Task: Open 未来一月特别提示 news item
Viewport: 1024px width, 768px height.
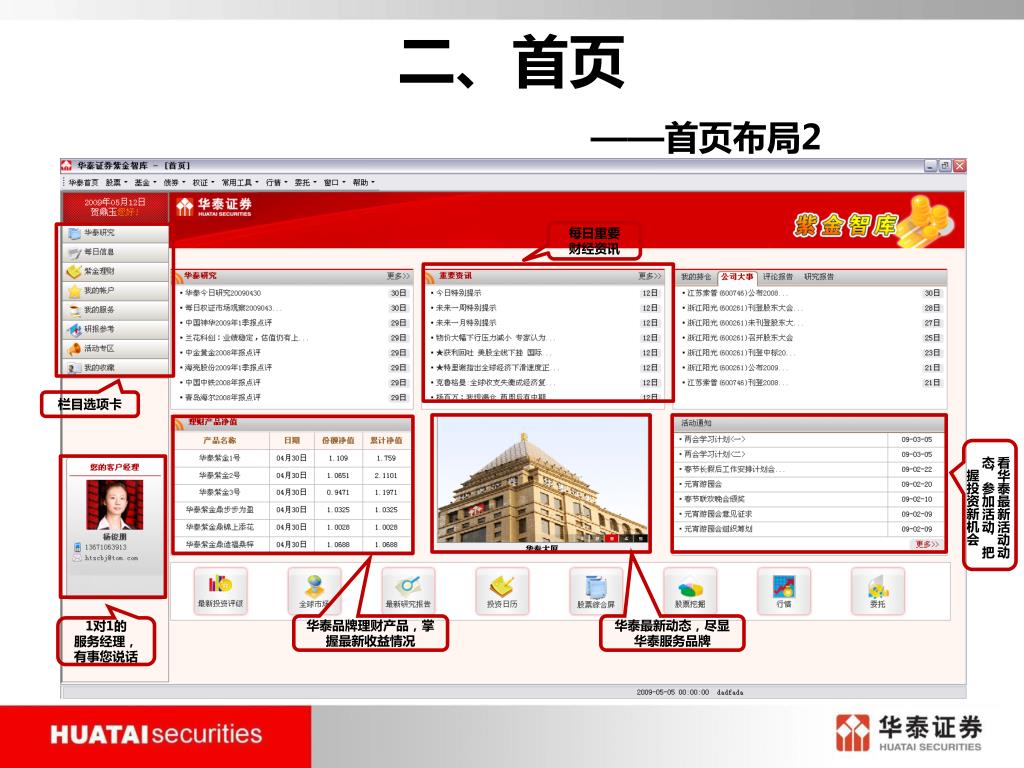Action: (466, 323)
